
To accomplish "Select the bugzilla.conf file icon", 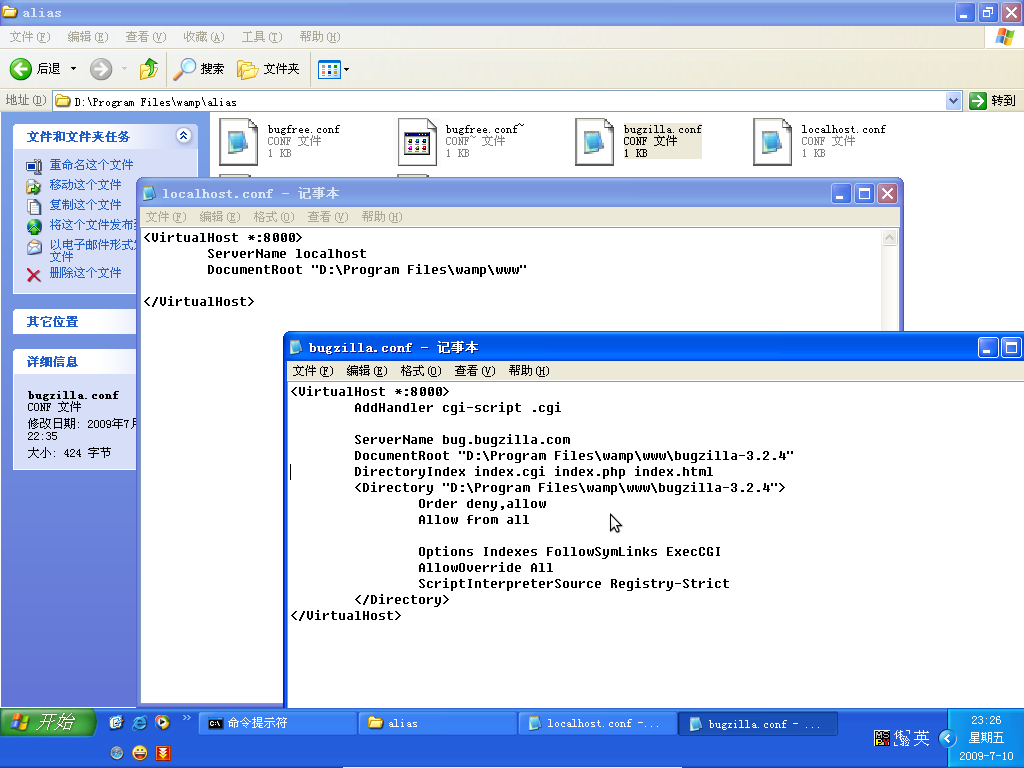I will click(594, 142).
